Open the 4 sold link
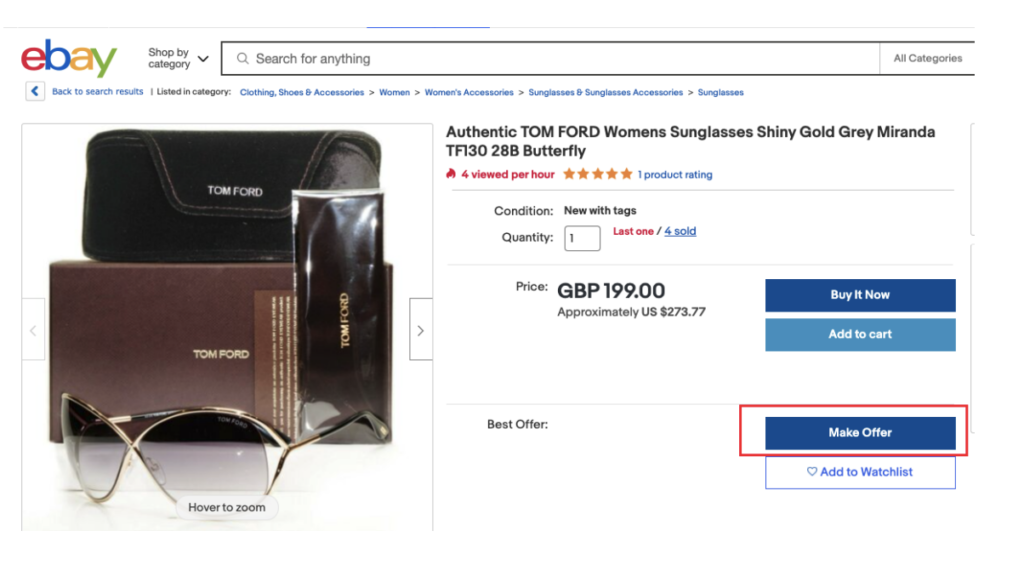 [680, 231]
